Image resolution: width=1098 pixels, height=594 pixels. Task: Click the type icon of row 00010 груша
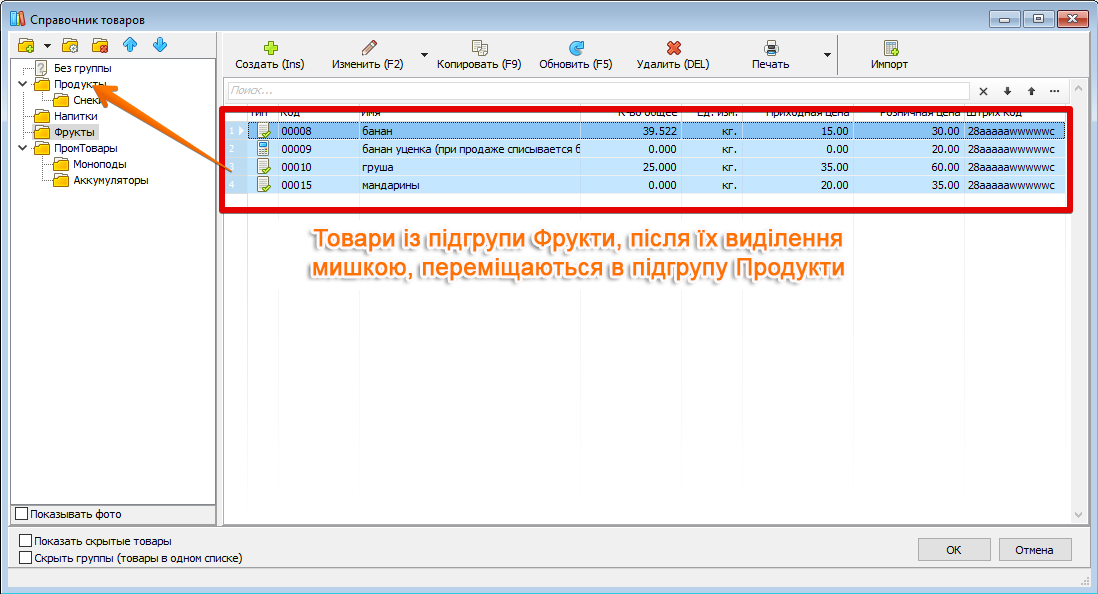[263, 167]
